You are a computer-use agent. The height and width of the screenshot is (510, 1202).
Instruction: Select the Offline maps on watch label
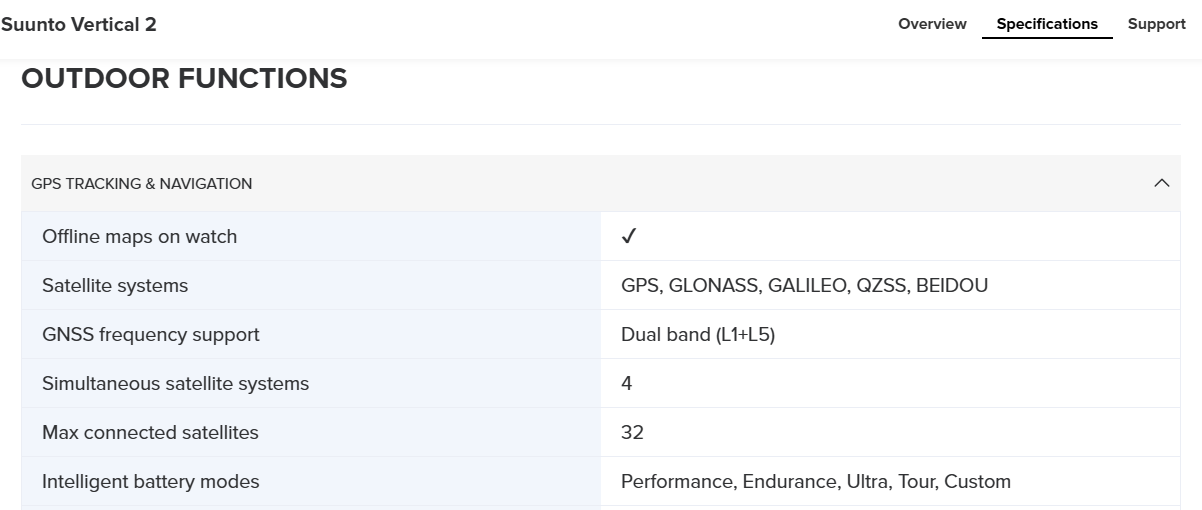(140, 237)
